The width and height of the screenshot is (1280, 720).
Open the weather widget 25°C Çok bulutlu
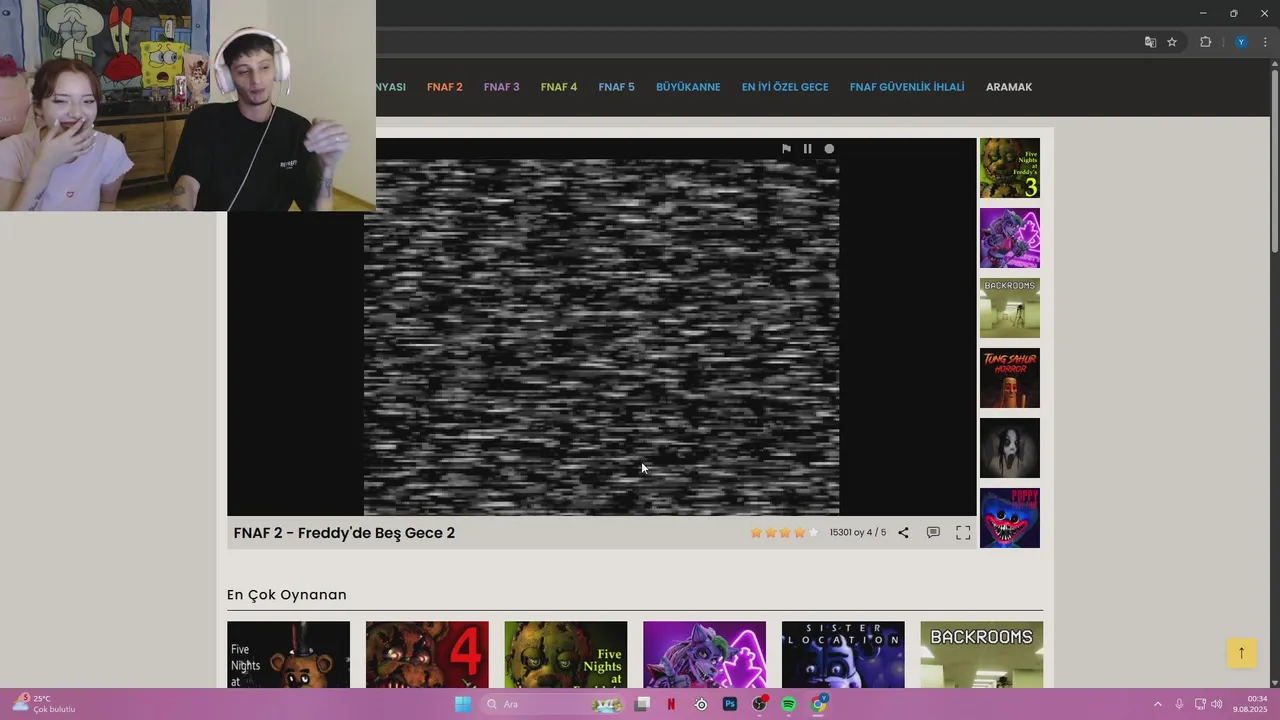pos(45,704)
